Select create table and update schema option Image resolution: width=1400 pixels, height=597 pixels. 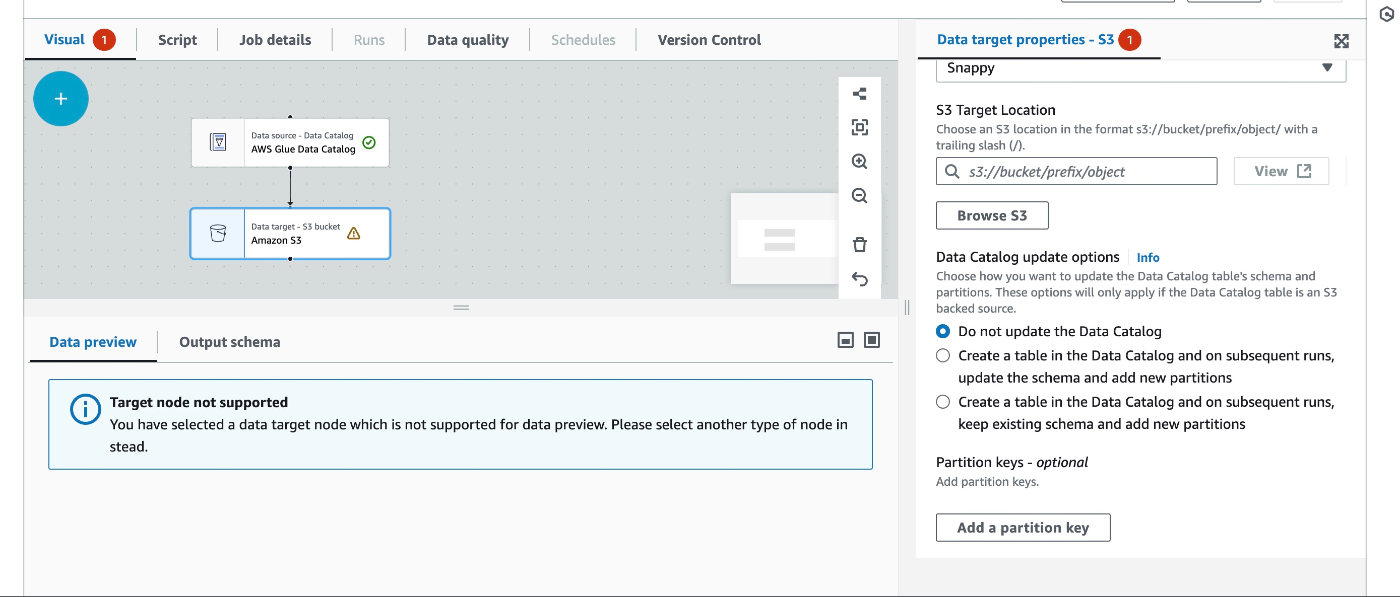[x=943, y=355]
